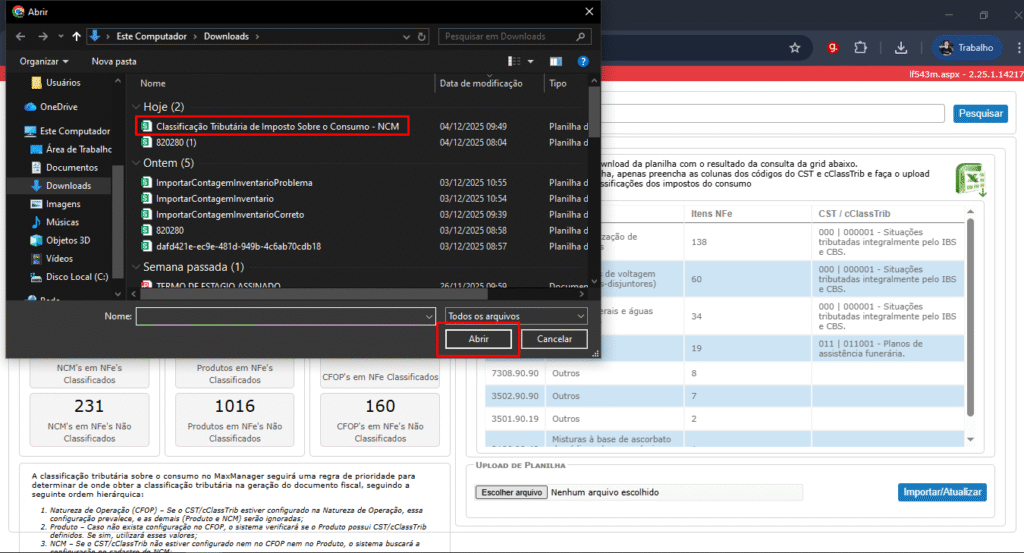Viewport: 1024px width, 553px height.
Task: Expand the Todos os arquivos file type dropdown
Action: (x=516, y=316)
